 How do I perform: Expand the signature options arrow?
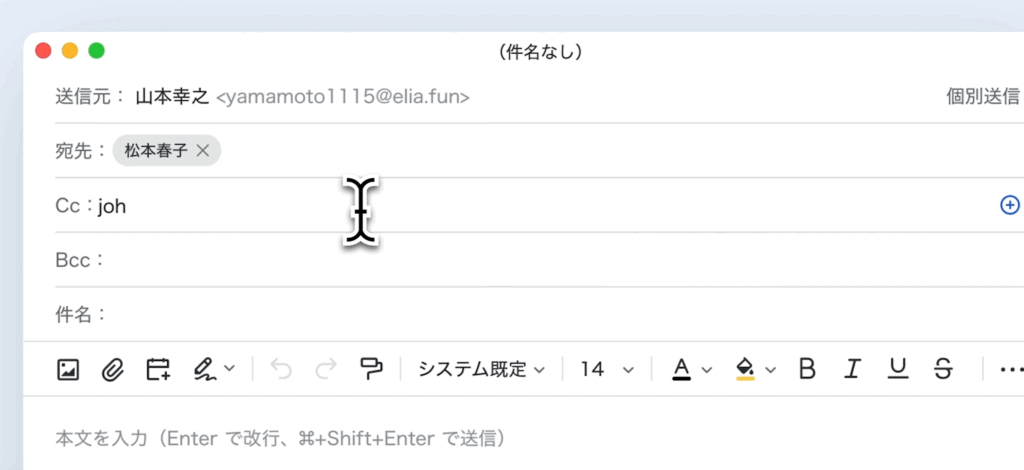[230, 369]
